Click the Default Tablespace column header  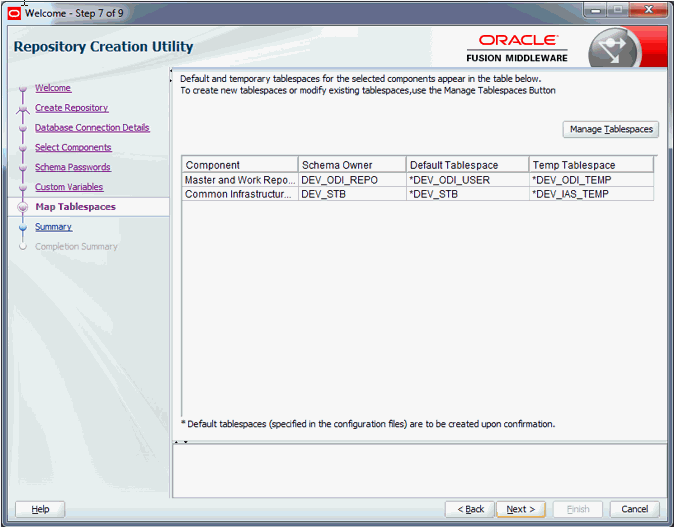click(x=467, y=165)
